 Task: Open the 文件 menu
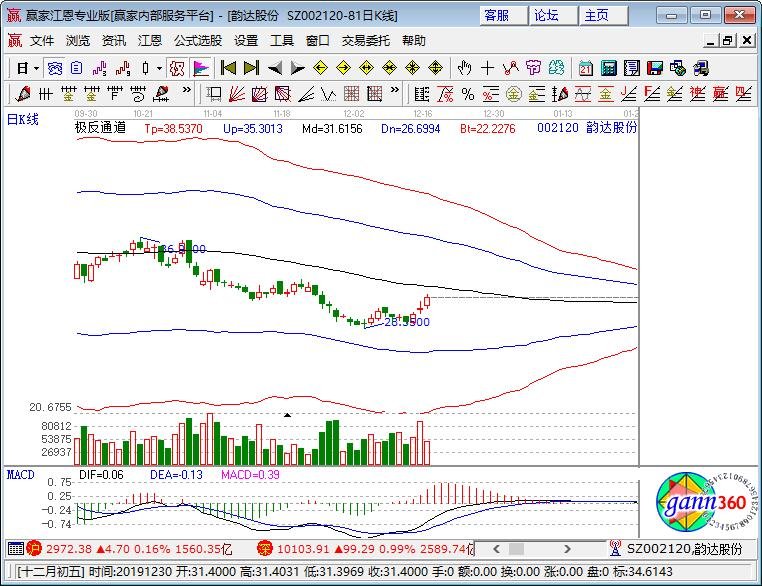coord(42,41)
